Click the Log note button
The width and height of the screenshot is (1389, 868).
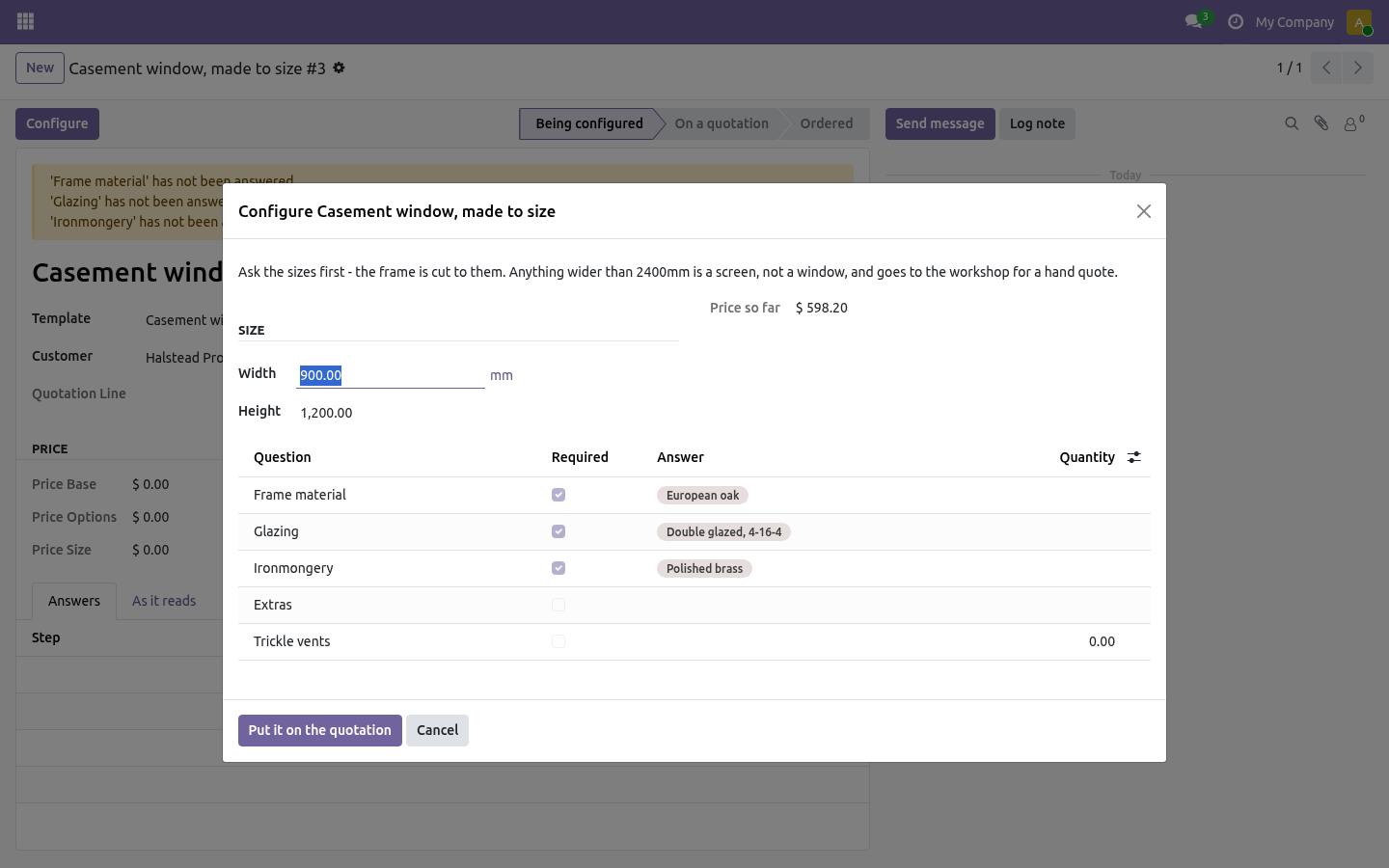coord(1037,123)
